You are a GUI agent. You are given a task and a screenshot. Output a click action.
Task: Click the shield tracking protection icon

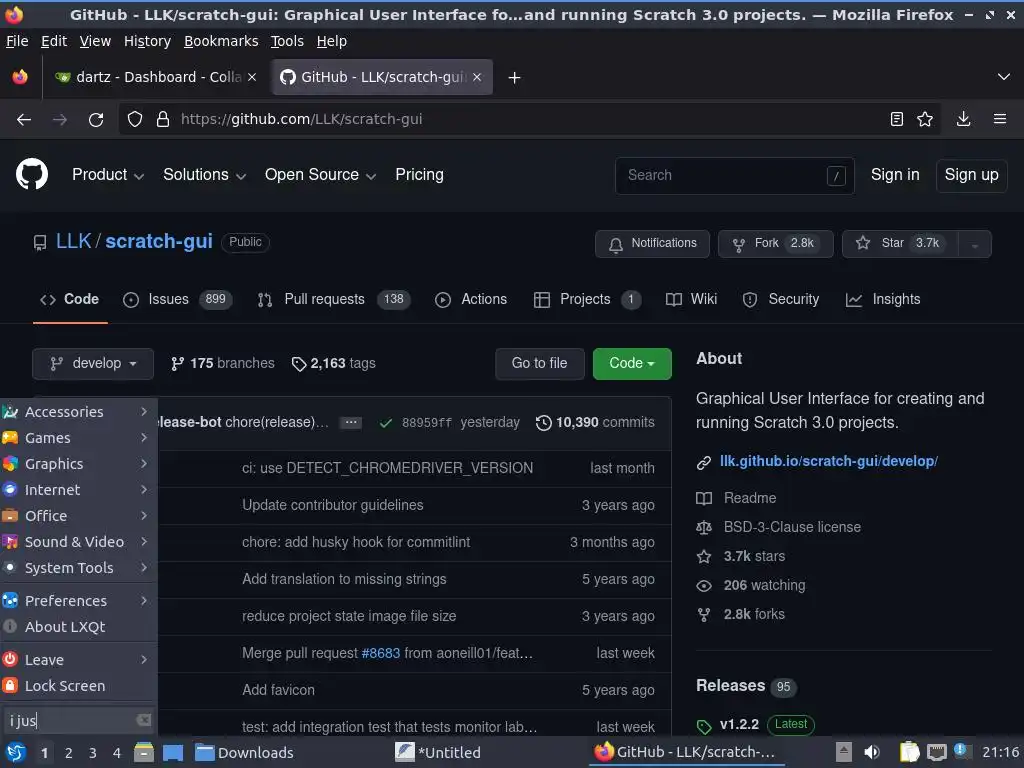point(135,120)
